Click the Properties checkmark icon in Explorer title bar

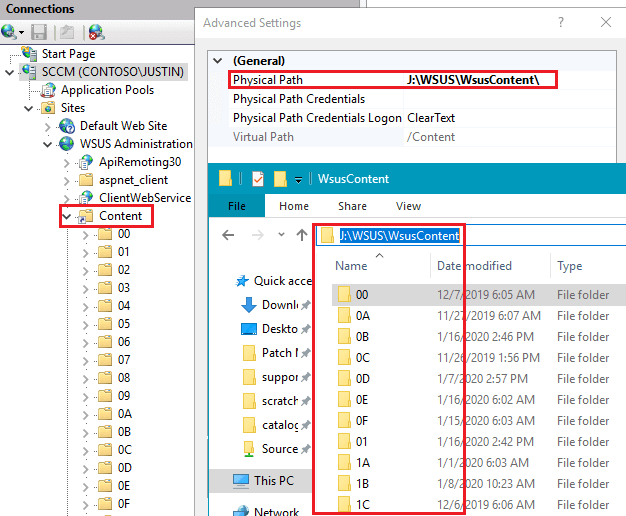pyautogui.click(x=258, y=179)
